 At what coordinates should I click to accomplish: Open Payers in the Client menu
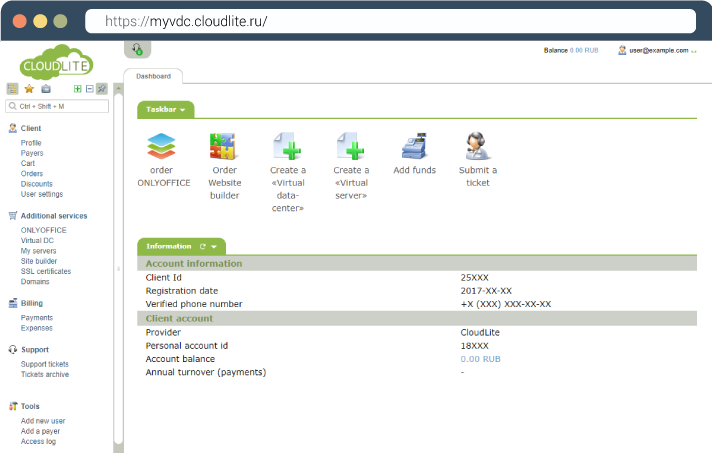(x=32, y=153)
